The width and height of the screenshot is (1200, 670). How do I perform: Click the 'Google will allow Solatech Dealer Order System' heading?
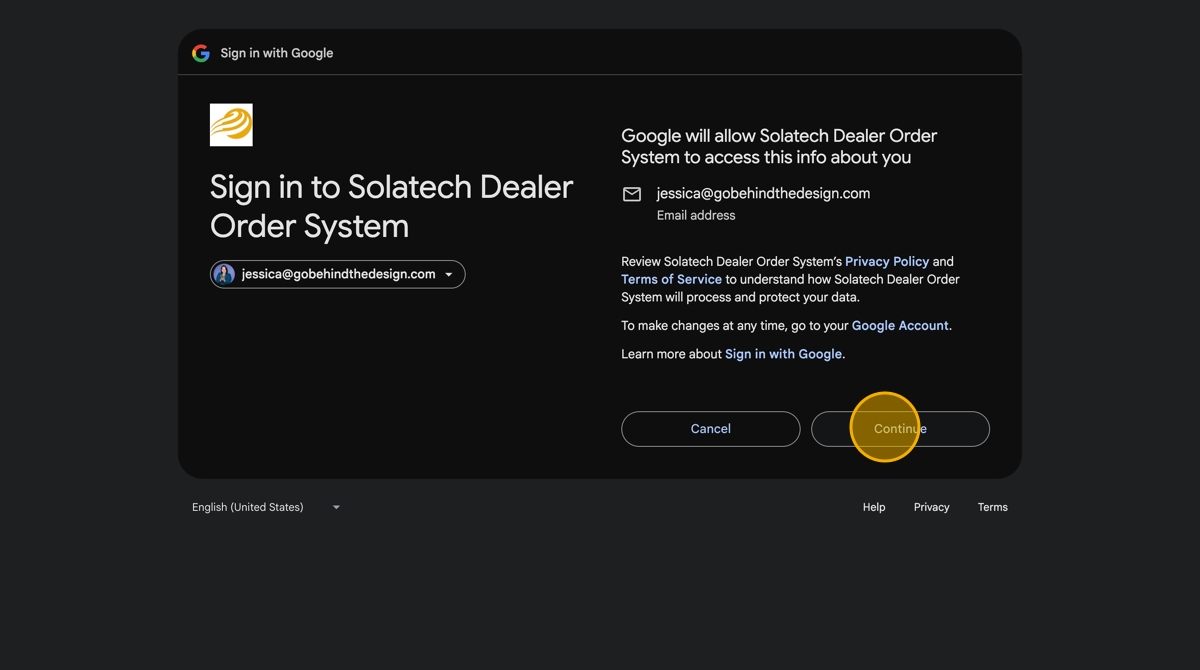[779, 146]
